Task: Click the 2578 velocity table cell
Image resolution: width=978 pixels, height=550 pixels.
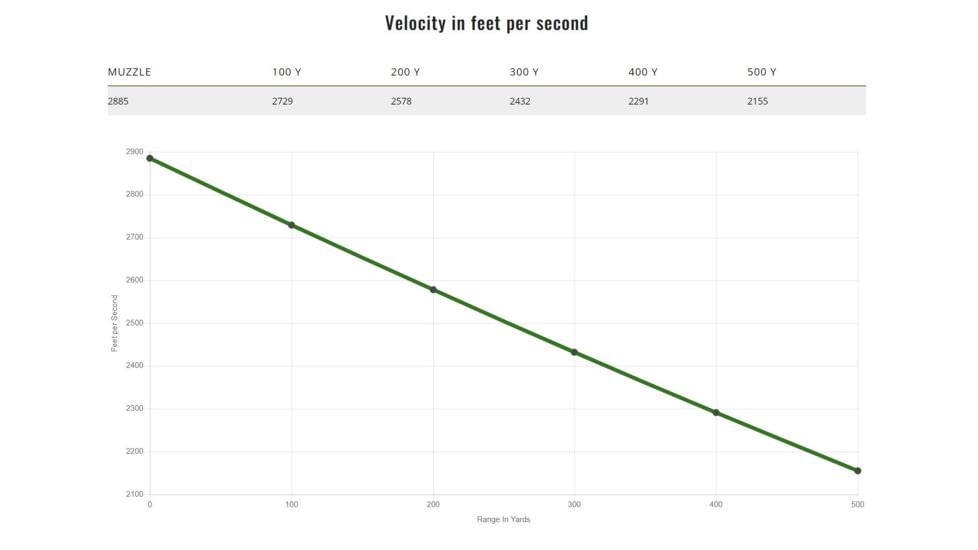Action: point(401,101)
